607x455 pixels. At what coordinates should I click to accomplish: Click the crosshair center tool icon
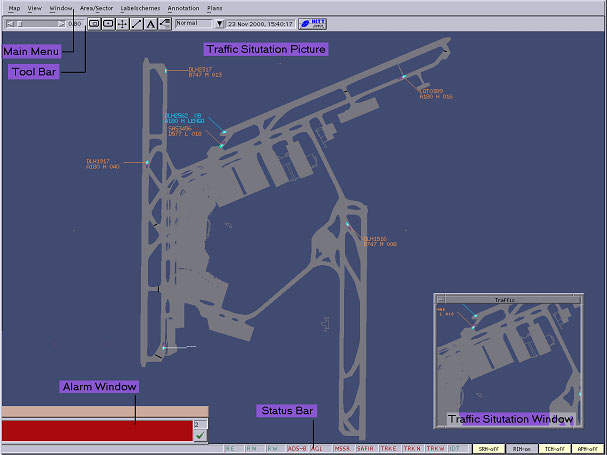click(122, 22)
